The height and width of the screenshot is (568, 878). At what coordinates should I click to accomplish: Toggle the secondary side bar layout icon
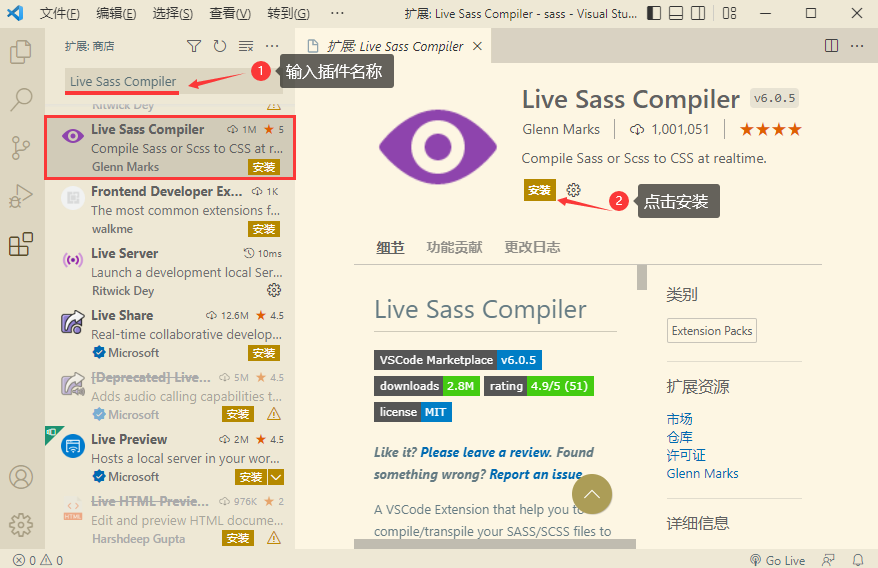click(698, 13)
